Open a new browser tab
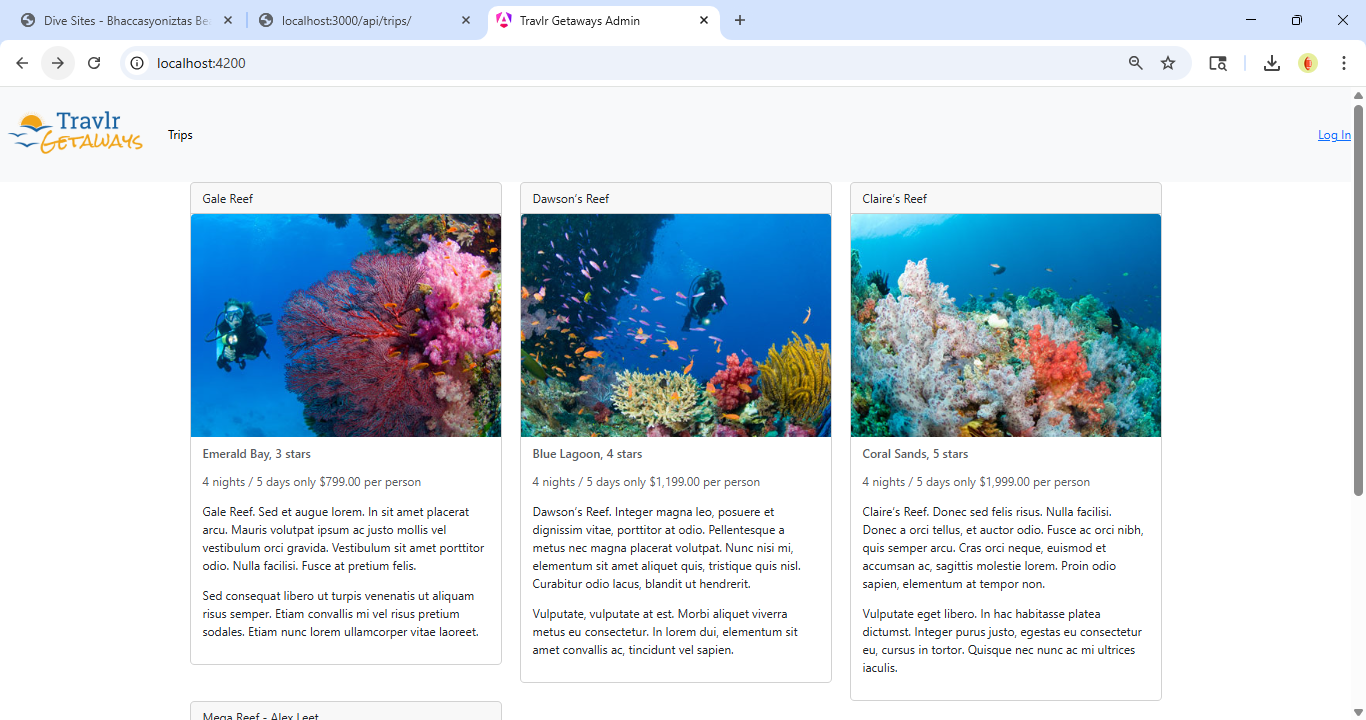 [740, 20]
